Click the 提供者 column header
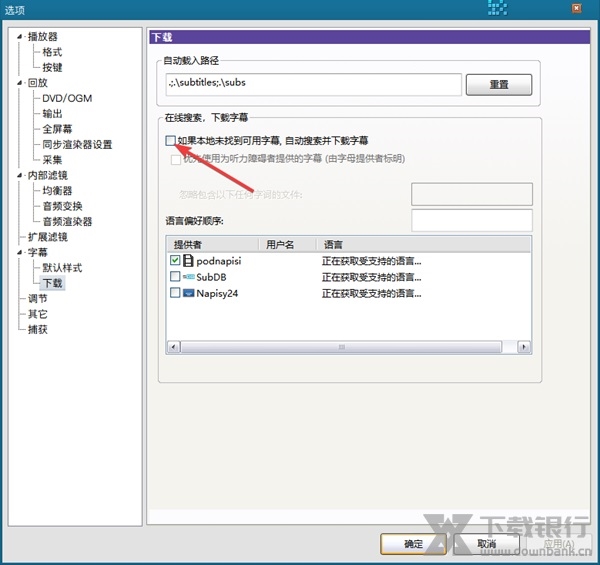600x565 pixels. click(x=213, y=244)
